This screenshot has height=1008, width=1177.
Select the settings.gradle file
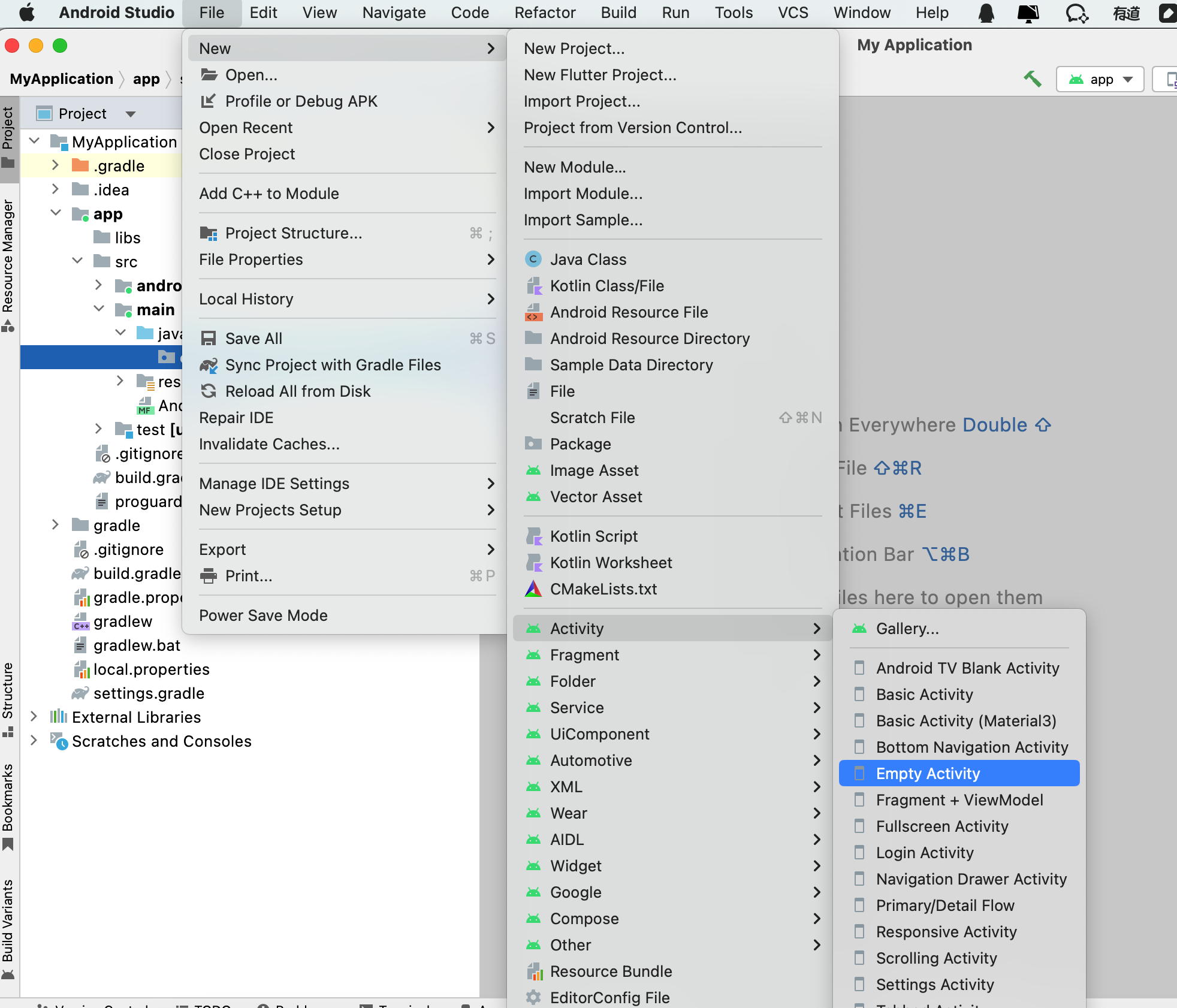point(149,693)
